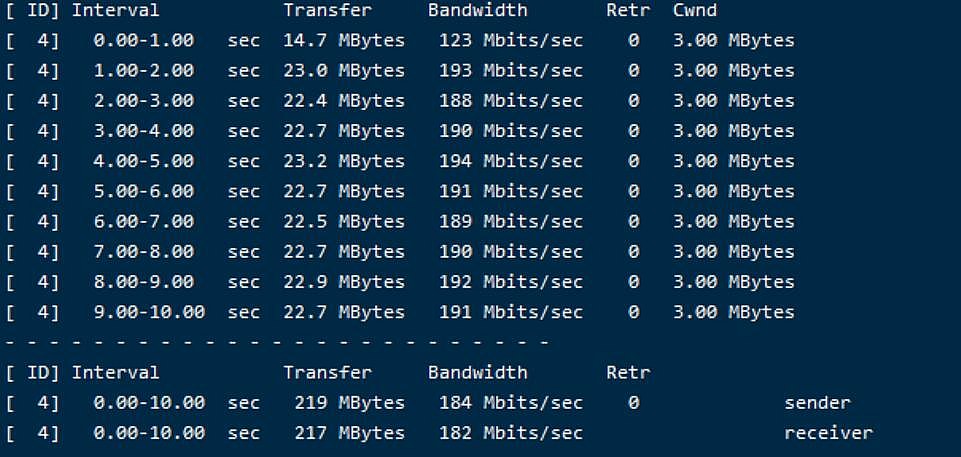The height and width of the screenshot is (457, 961).
Task: Click the 188 Mbits/sec bandwidth value
Action: (x=511, y=100)
